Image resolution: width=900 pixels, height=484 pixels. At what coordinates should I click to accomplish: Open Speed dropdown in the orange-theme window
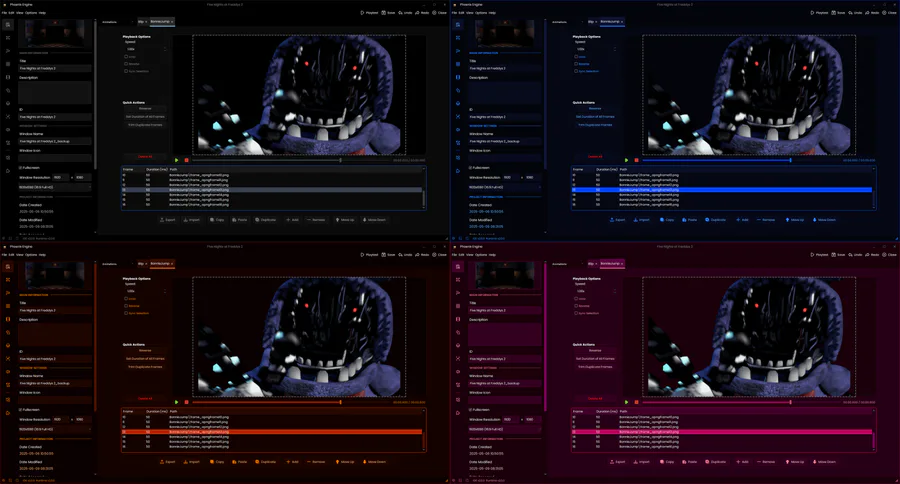146,291
